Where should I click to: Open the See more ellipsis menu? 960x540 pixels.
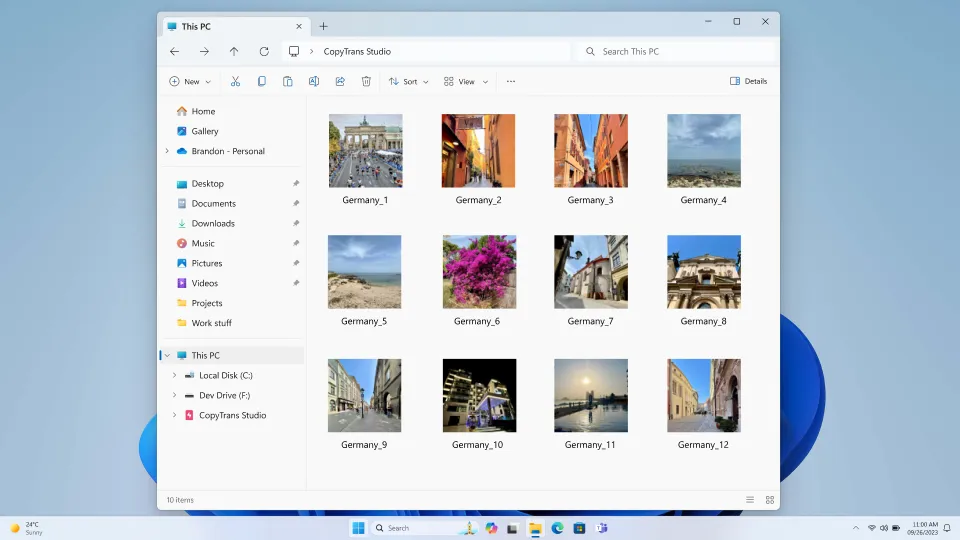click(x=511, y=81)
